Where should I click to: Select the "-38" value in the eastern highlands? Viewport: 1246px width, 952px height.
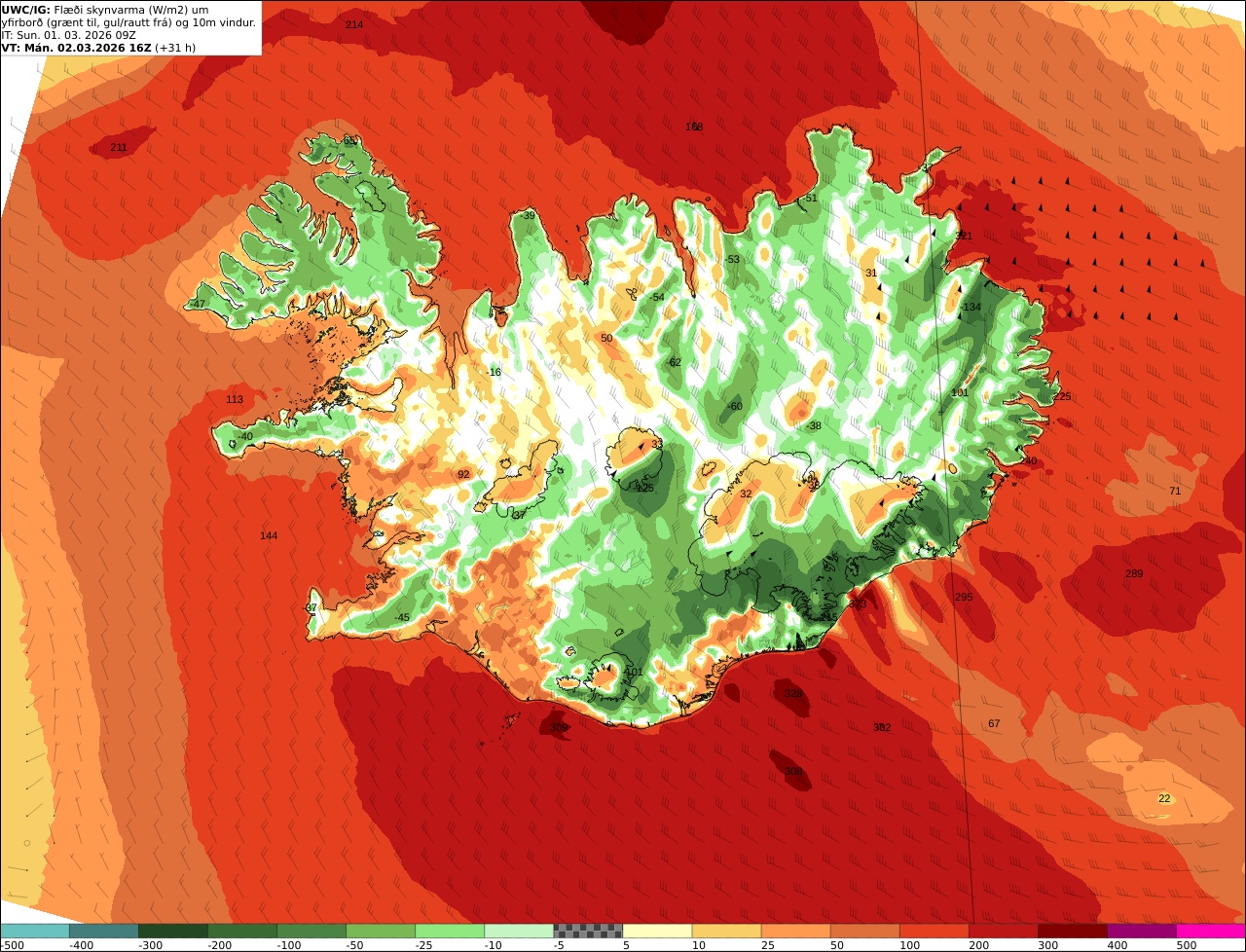coord(813,426)
